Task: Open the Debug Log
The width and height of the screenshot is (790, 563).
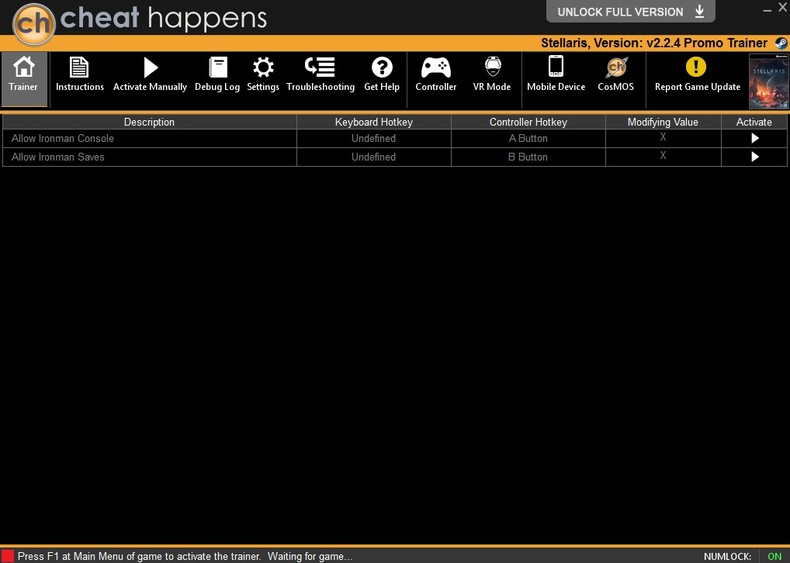Action: click(x=217, y=74)
